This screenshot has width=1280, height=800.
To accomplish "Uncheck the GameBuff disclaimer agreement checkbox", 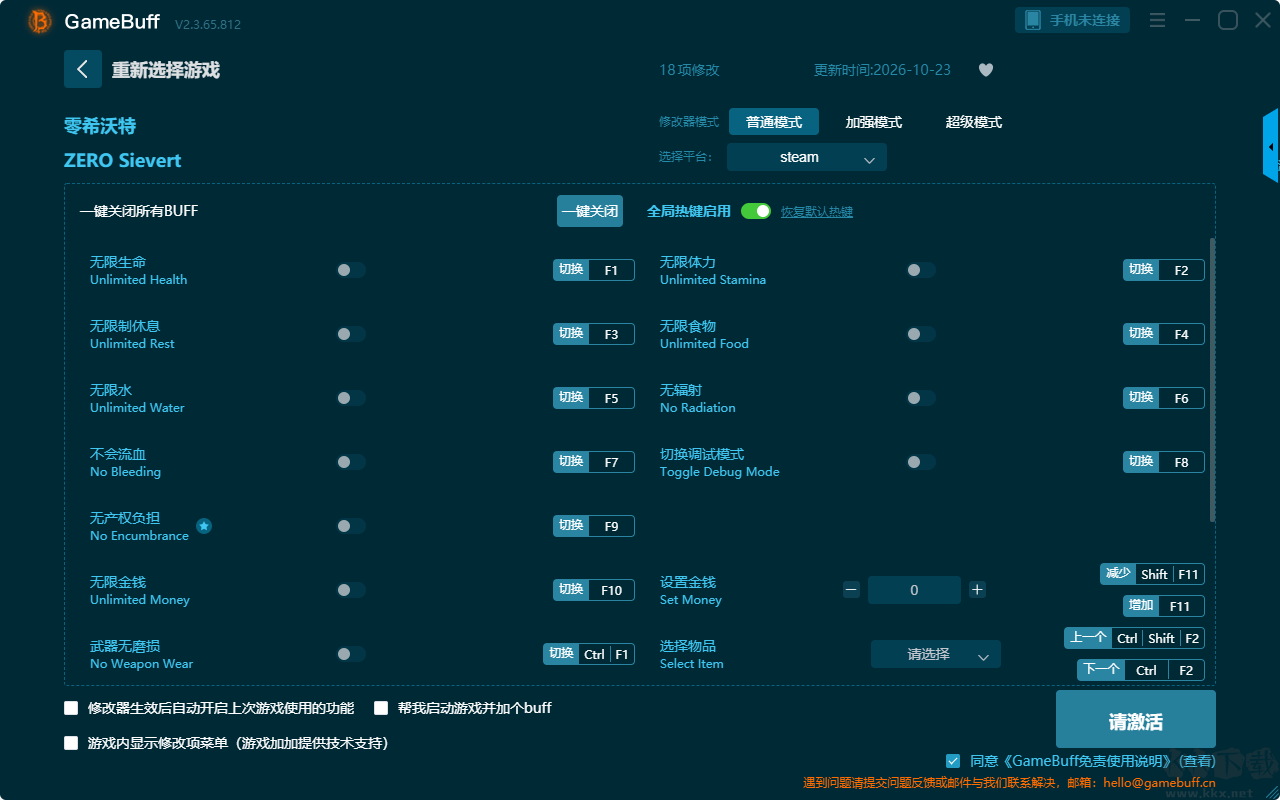I will tap(953, 761).
